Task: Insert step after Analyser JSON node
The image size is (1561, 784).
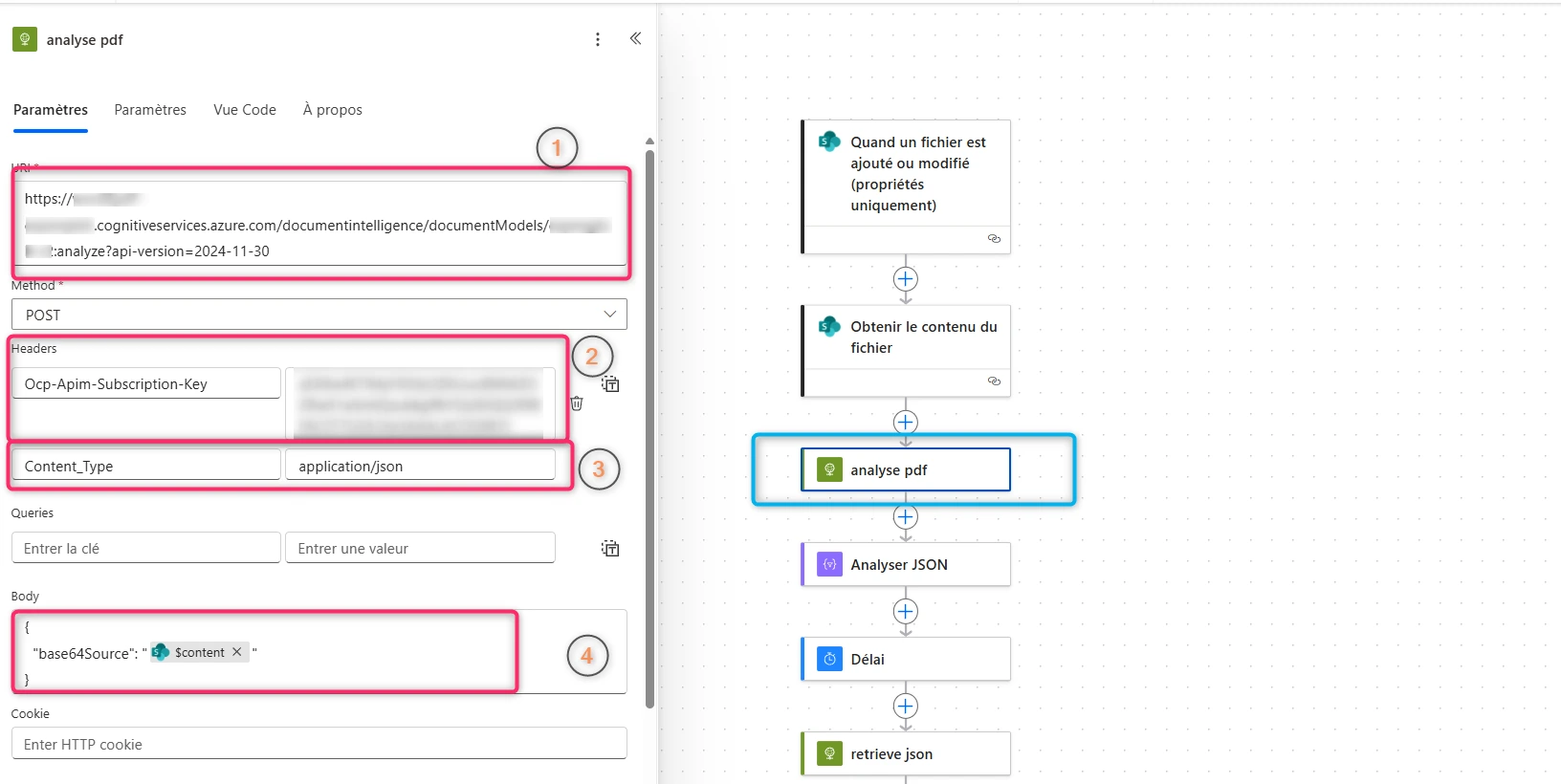Action: coord(905,612)
